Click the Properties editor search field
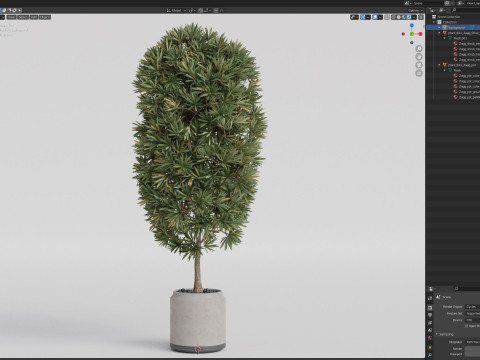 (467, 289)
